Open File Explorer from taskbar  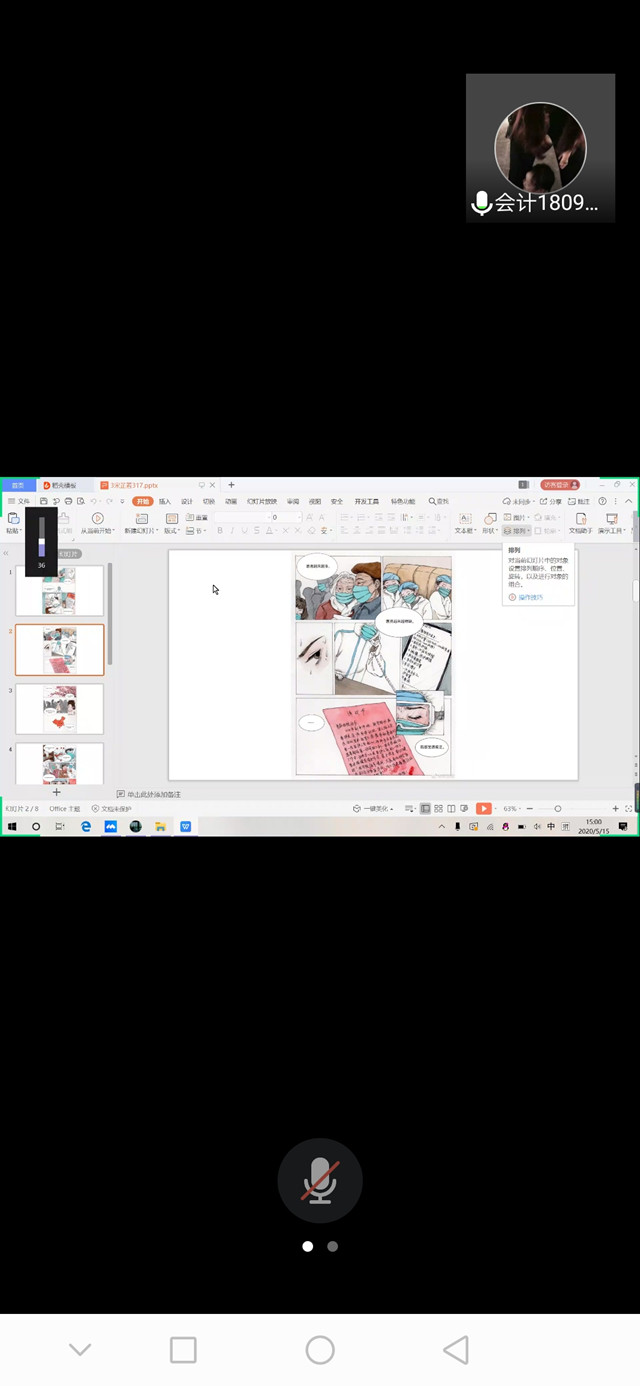[160, 826]
